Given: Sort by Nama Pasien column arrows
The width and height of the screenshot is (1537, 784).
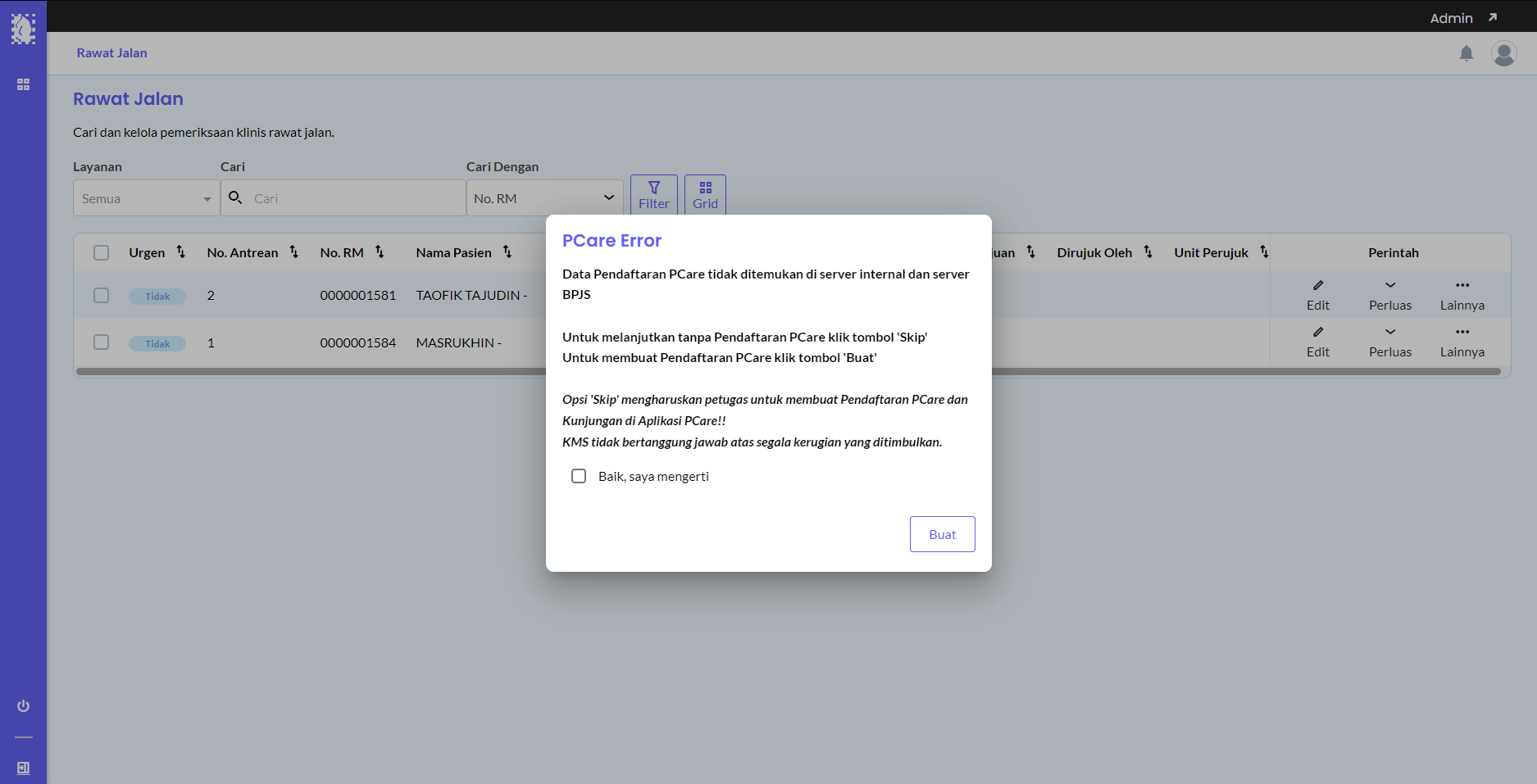Looking at the screenshot, I should click(x=507, y=252).
